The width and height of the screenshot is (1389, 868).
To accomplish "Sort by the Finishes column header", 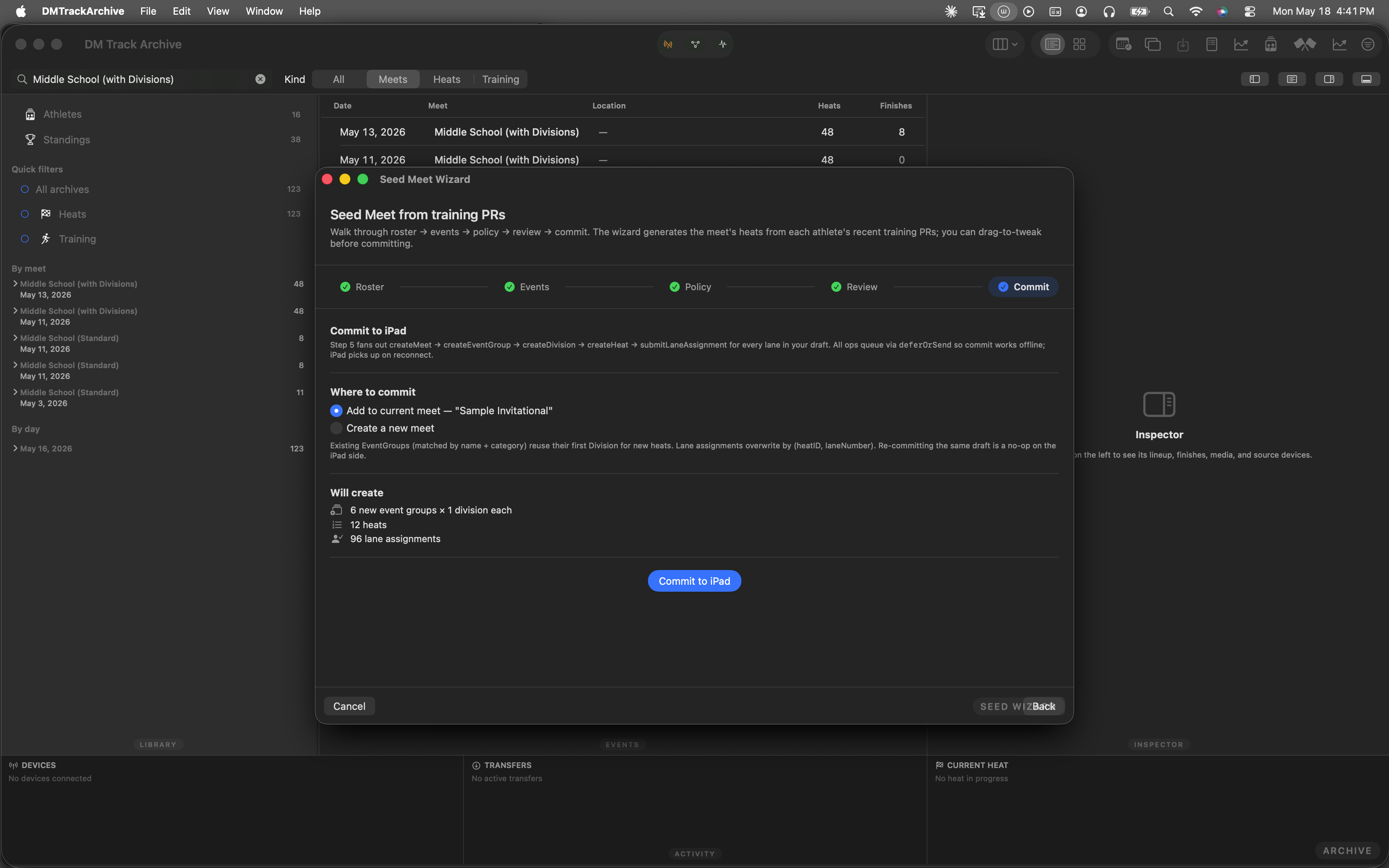I will pos(895,106).
